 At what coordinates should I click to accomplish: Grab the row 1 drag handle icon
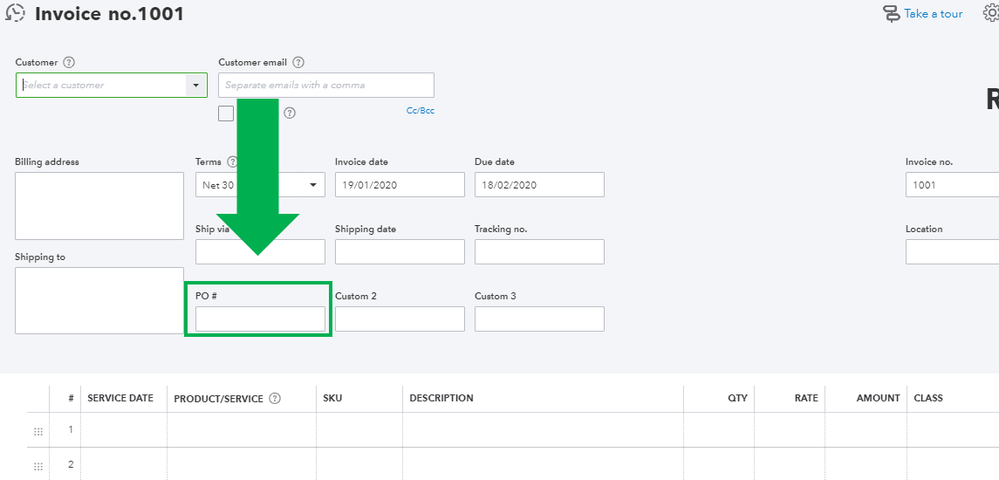pyautogui.click(x=39, y=431)
